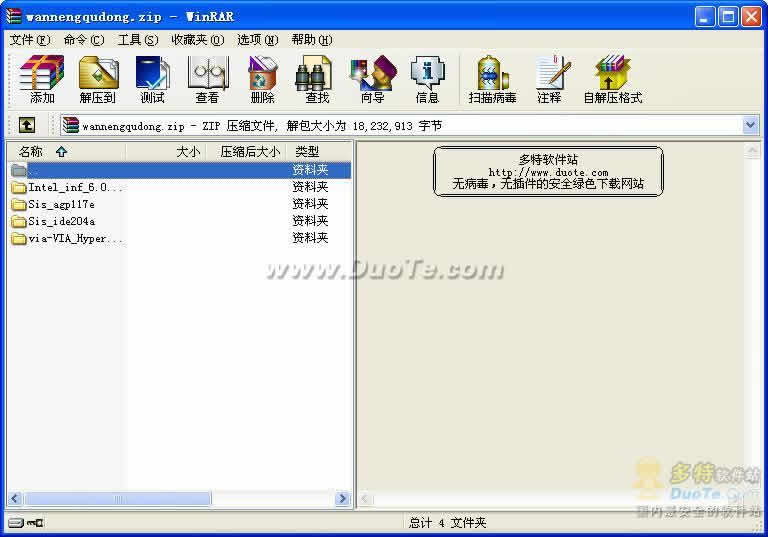This screenshot has height=537, width=768.
Task: Click 自解压格式 SFX icon
Action: click(x=612, y=79)
